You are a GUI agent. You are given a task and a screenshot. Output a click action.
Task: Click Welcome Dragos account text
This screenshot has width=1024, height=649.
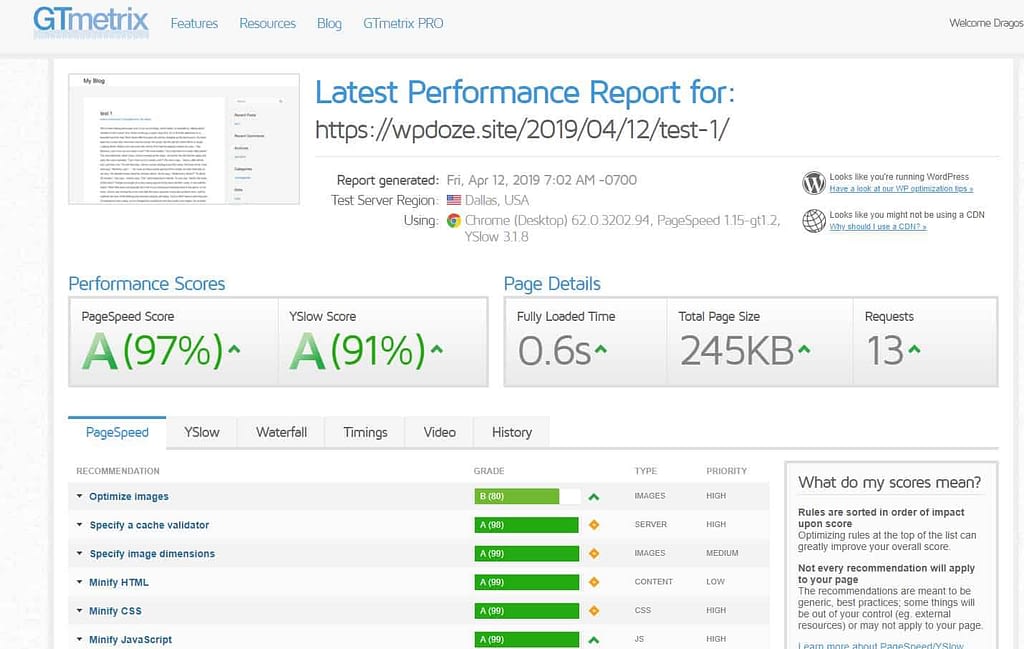(986, 23)
